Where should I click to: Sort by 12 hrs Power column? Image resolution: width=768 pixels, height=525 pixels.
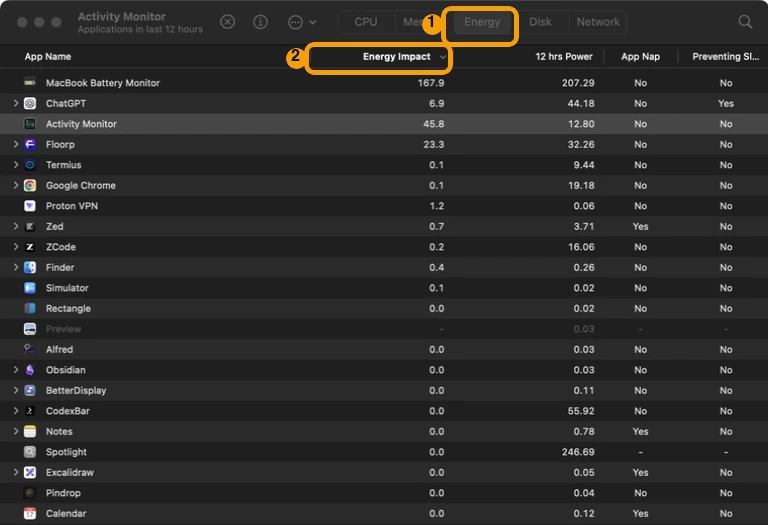pyautogui.click(x=564, y=57)
